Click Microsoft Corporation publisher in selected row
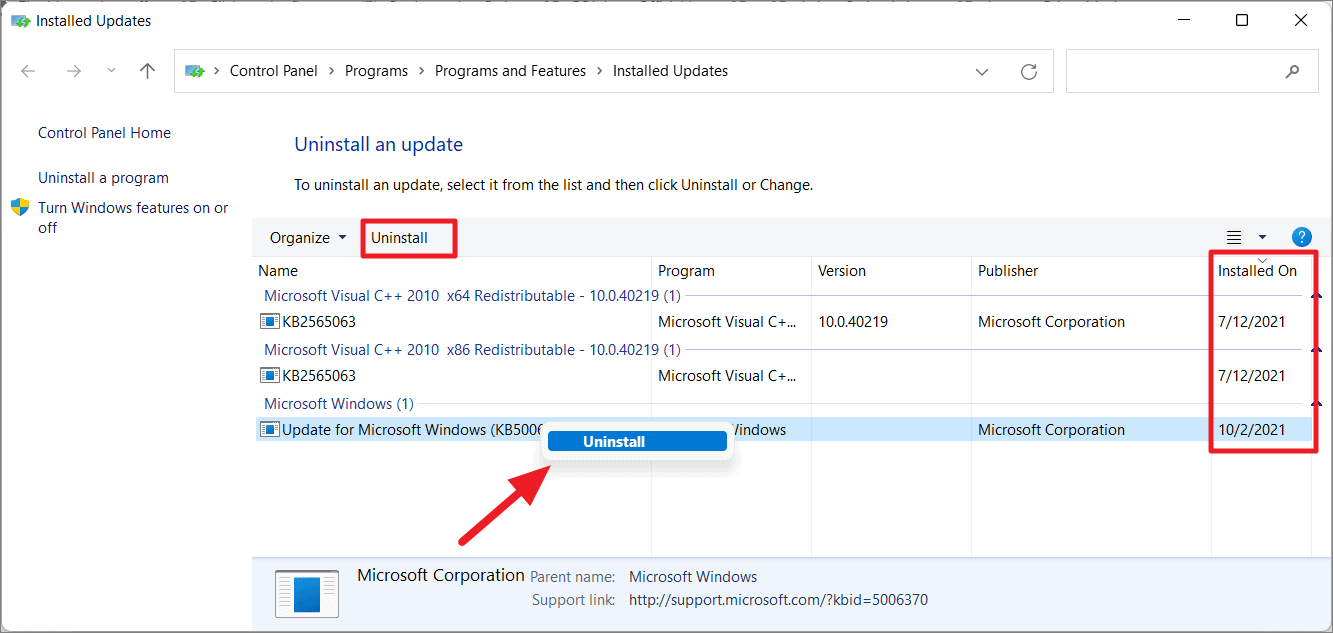1333x633 pixels. pos(1051,430)
